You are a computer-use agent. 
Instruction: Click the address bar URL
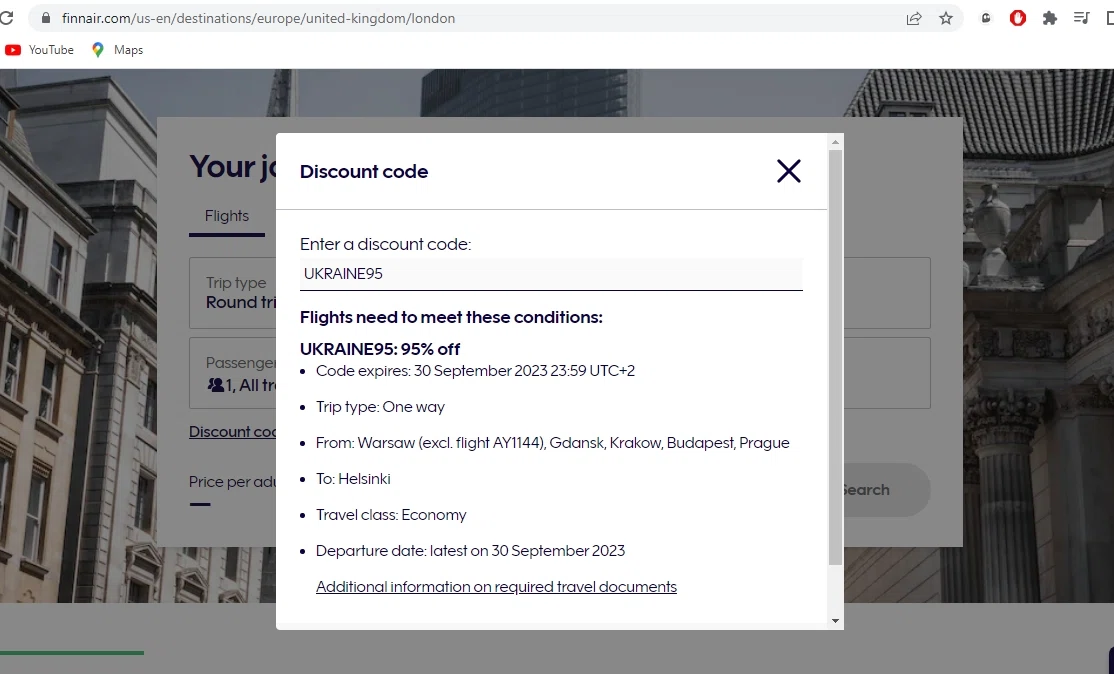258,18
